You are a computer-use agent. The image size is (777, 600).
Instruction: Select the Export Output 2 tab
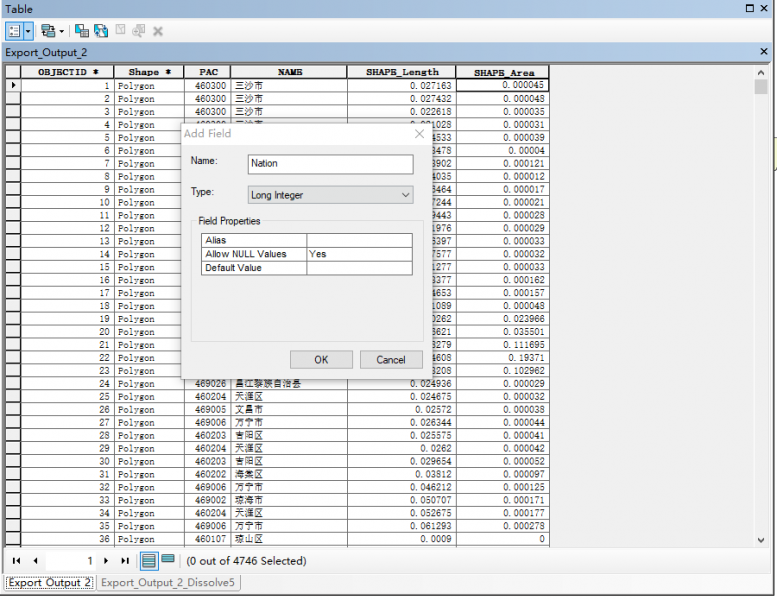(50, 583)
